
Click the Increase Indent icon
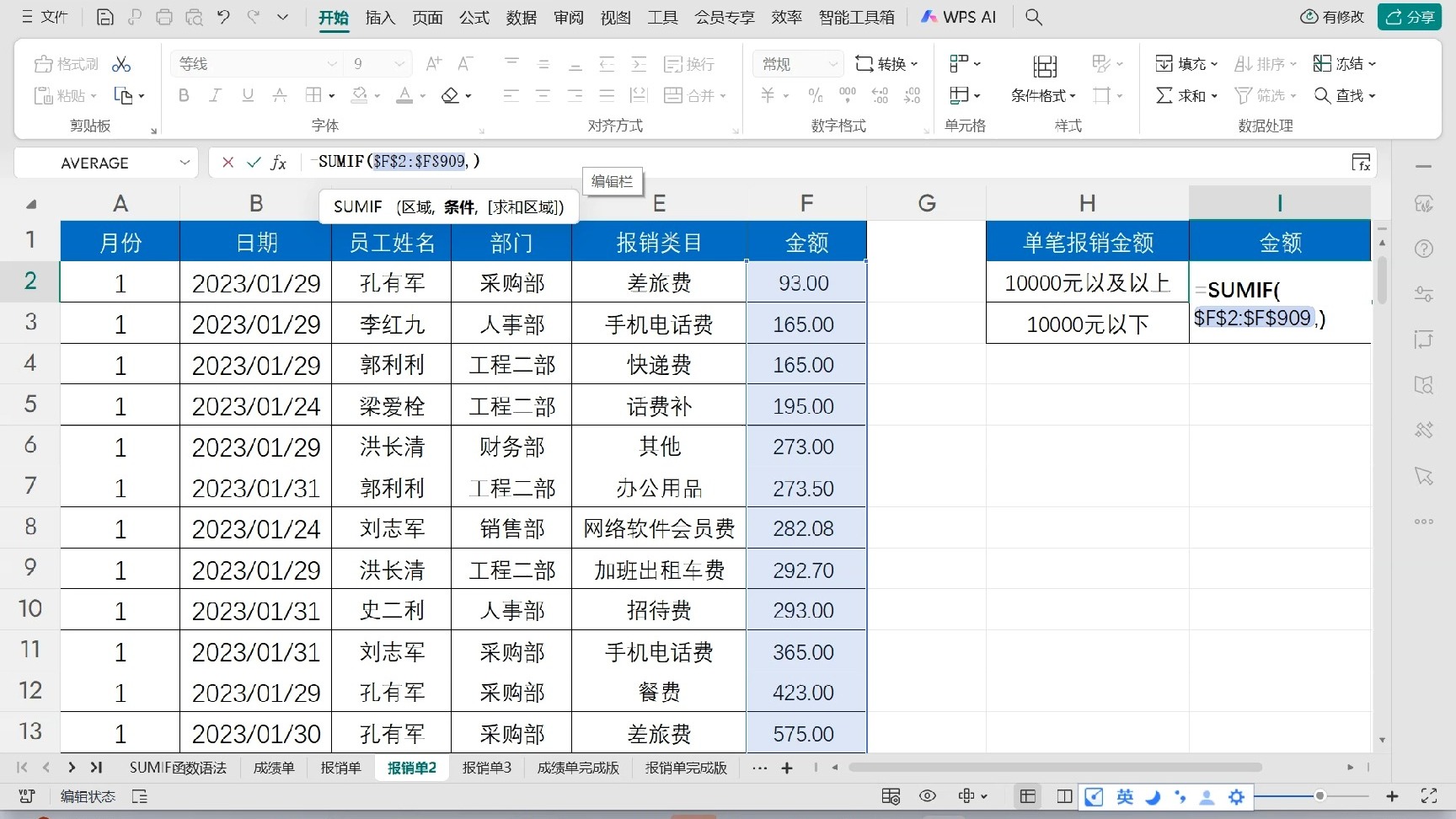click(x=639, y=63)
